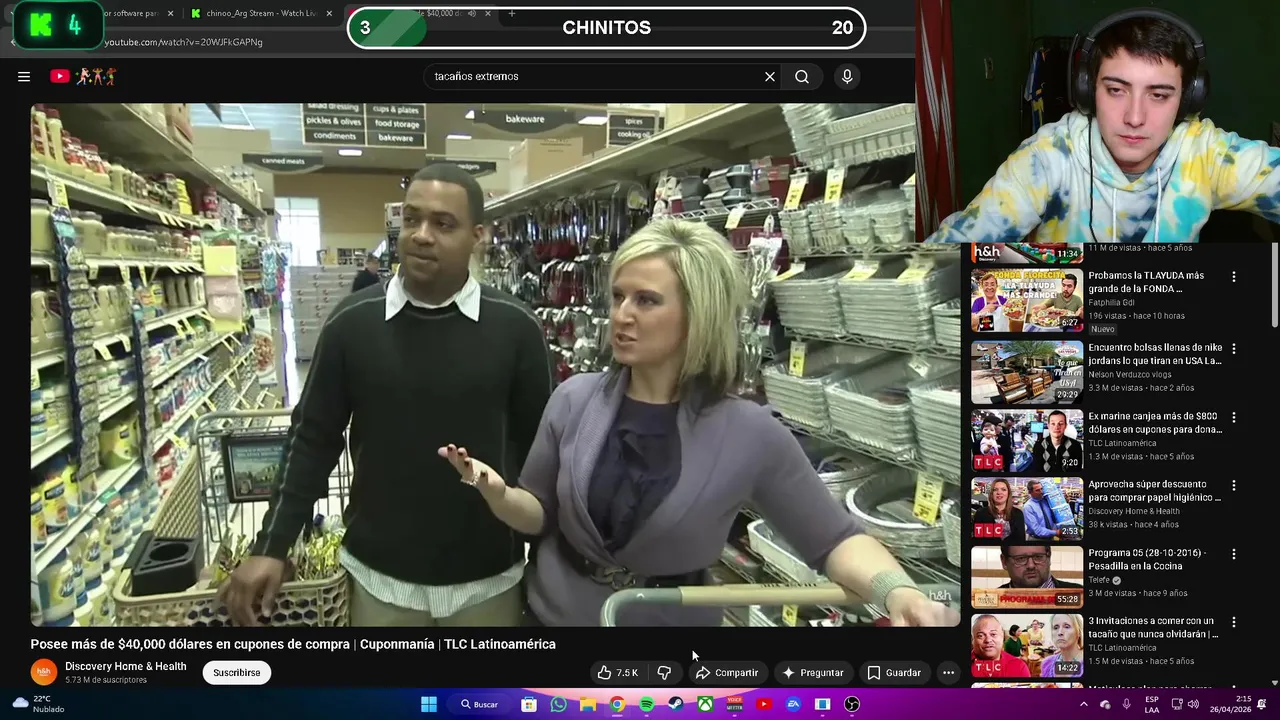
Task: Click Buscar in Windows taskbar
Action: 479,704
